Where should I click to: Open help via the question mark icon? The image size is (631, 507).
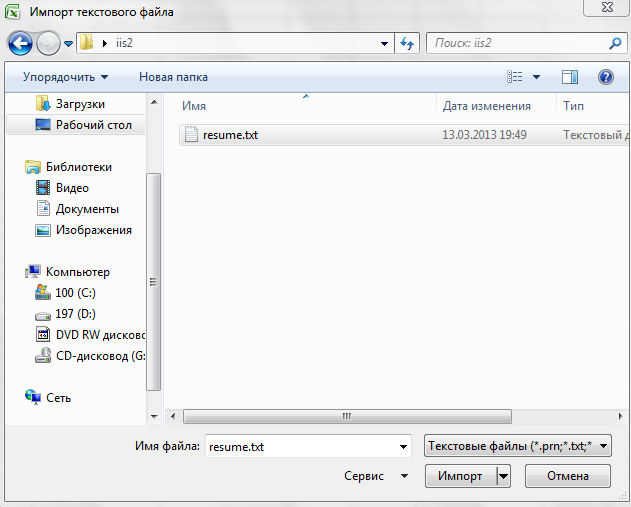point(606,76)
